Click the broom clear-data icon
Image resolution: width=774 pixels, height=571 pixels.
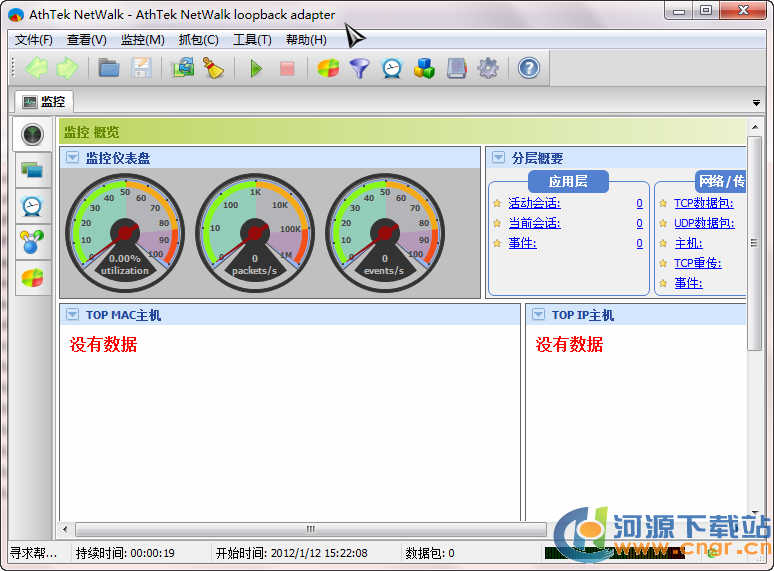(x=214, y=69)
